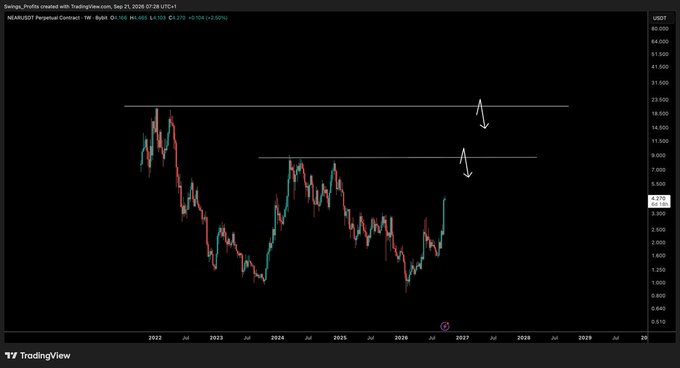Click the low value L4.103

tap(158, 18)
